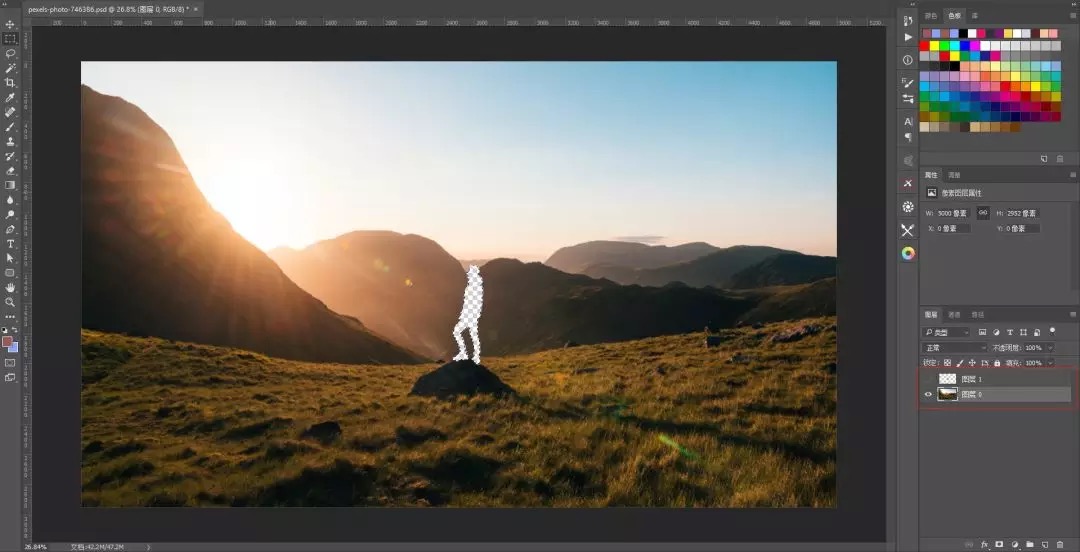
Task: Toggle lock all on the layer
Action: pyautogui.click(x=997, y=362)
